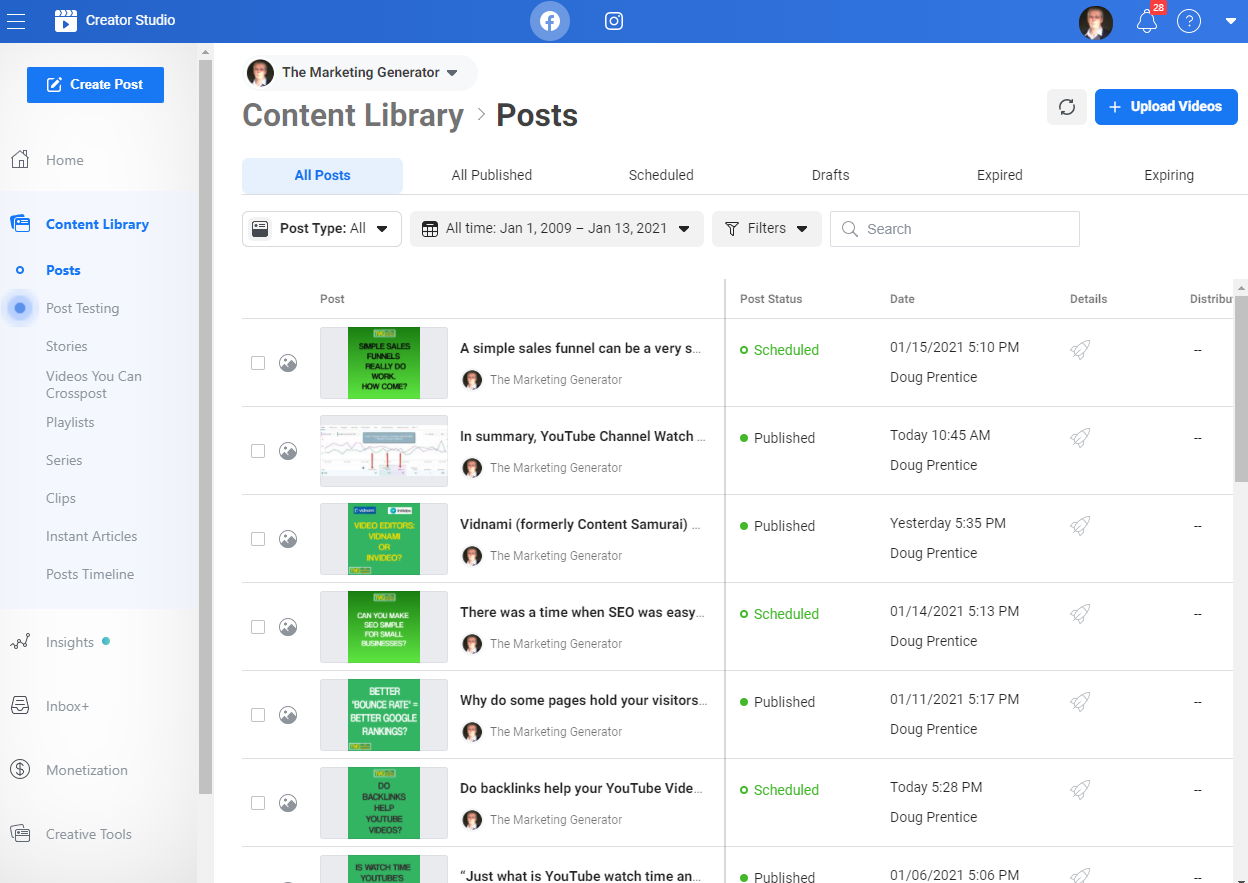Open Inbox+ in the sidebar
Viewport: 1248px width, 883px height.
pos(67,706)
